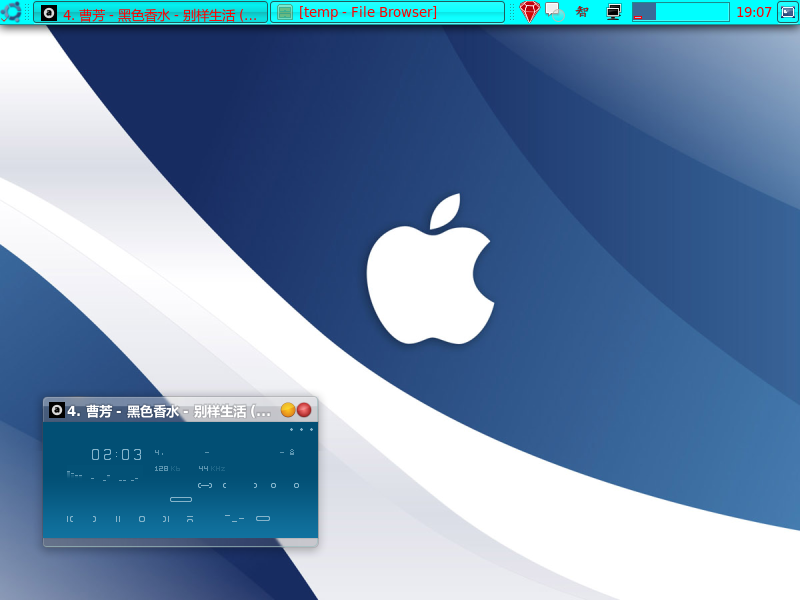Image resolution: width=800 pixels, height=600 pixels.
Task: Click the 02:03 elapsed time display
Action: coord(117,455)
